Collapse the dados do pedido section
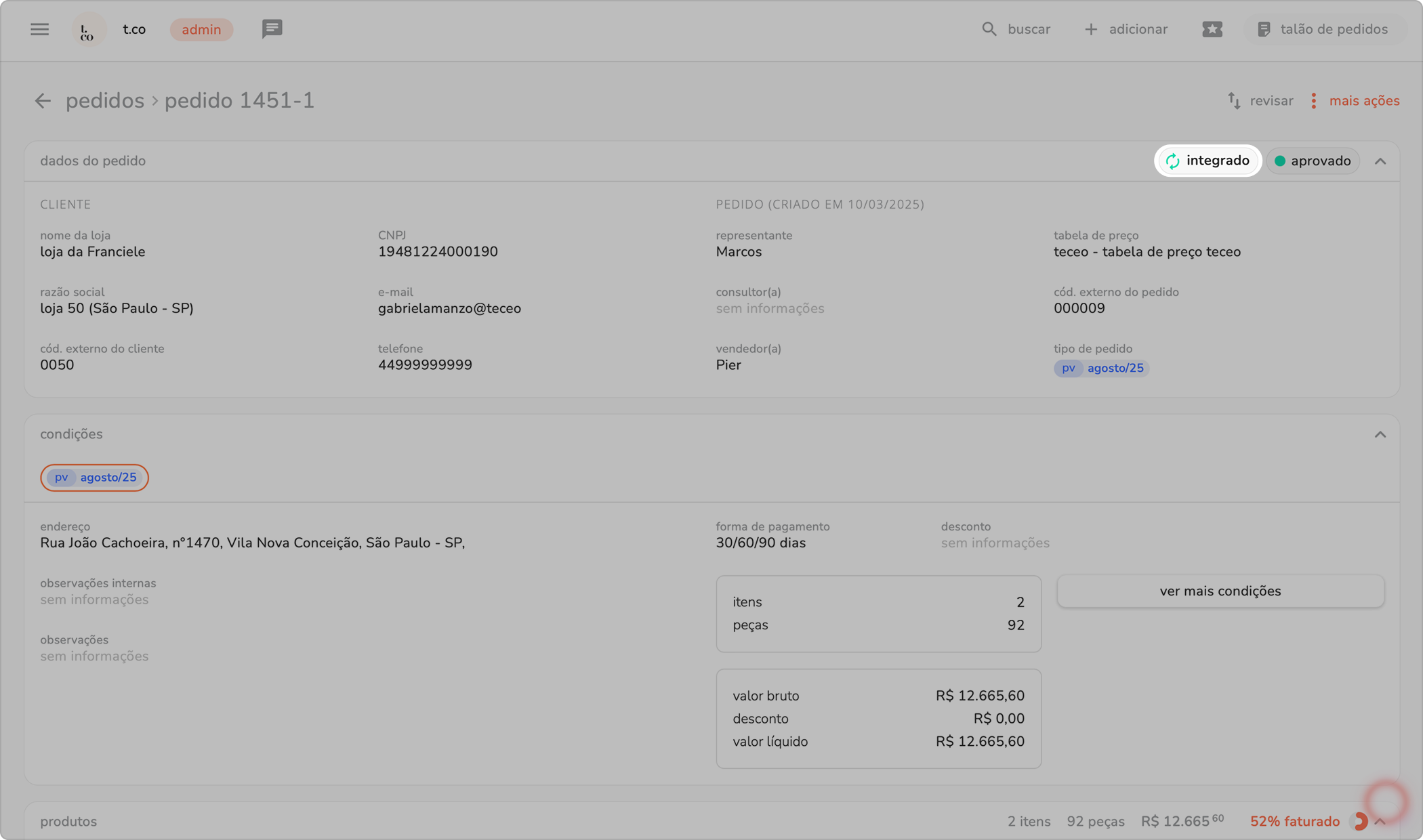1423x840 pixels. [1380, 161]
